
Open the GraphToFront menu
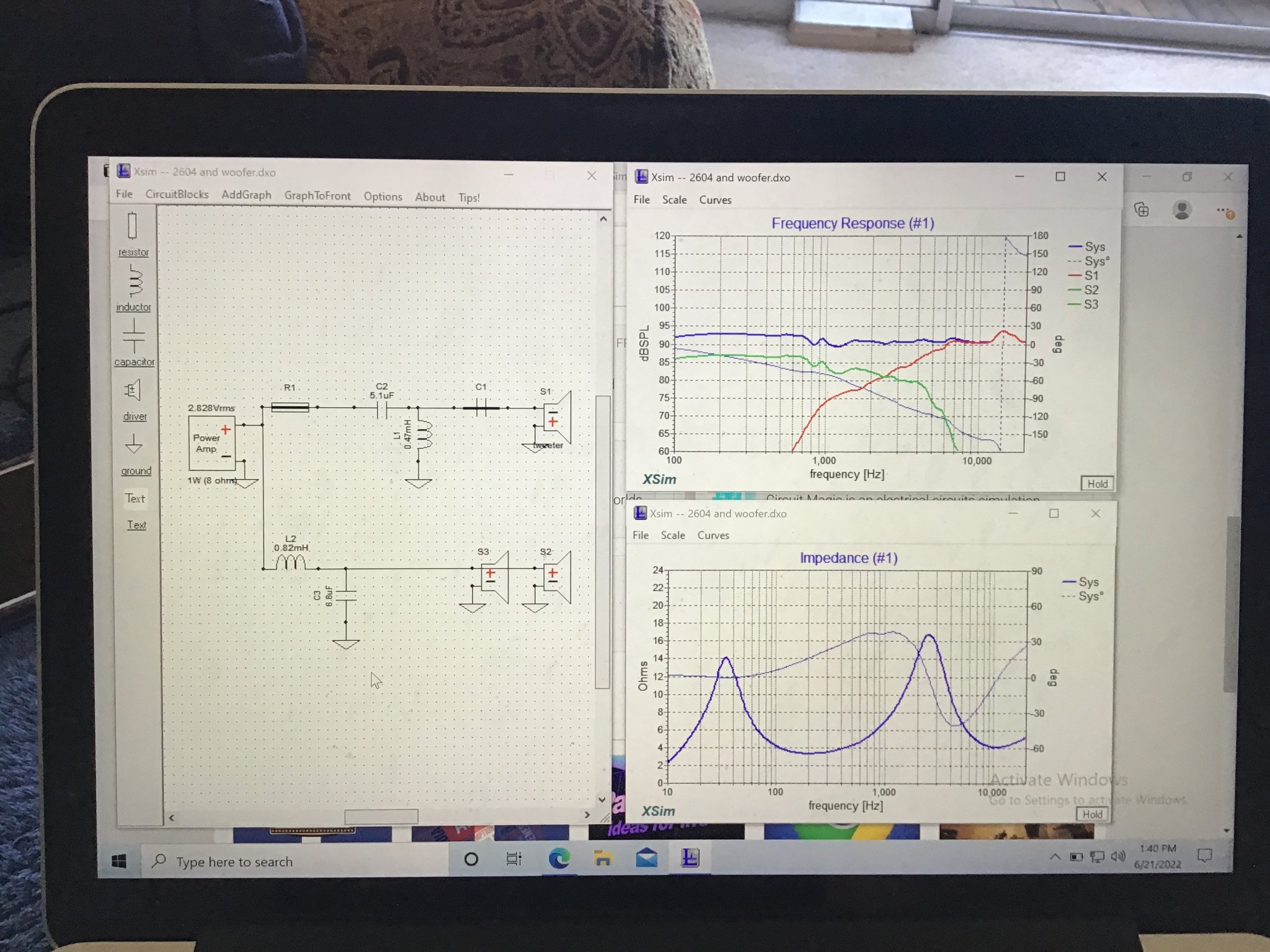pyautogui.click(x=317, y=196)
